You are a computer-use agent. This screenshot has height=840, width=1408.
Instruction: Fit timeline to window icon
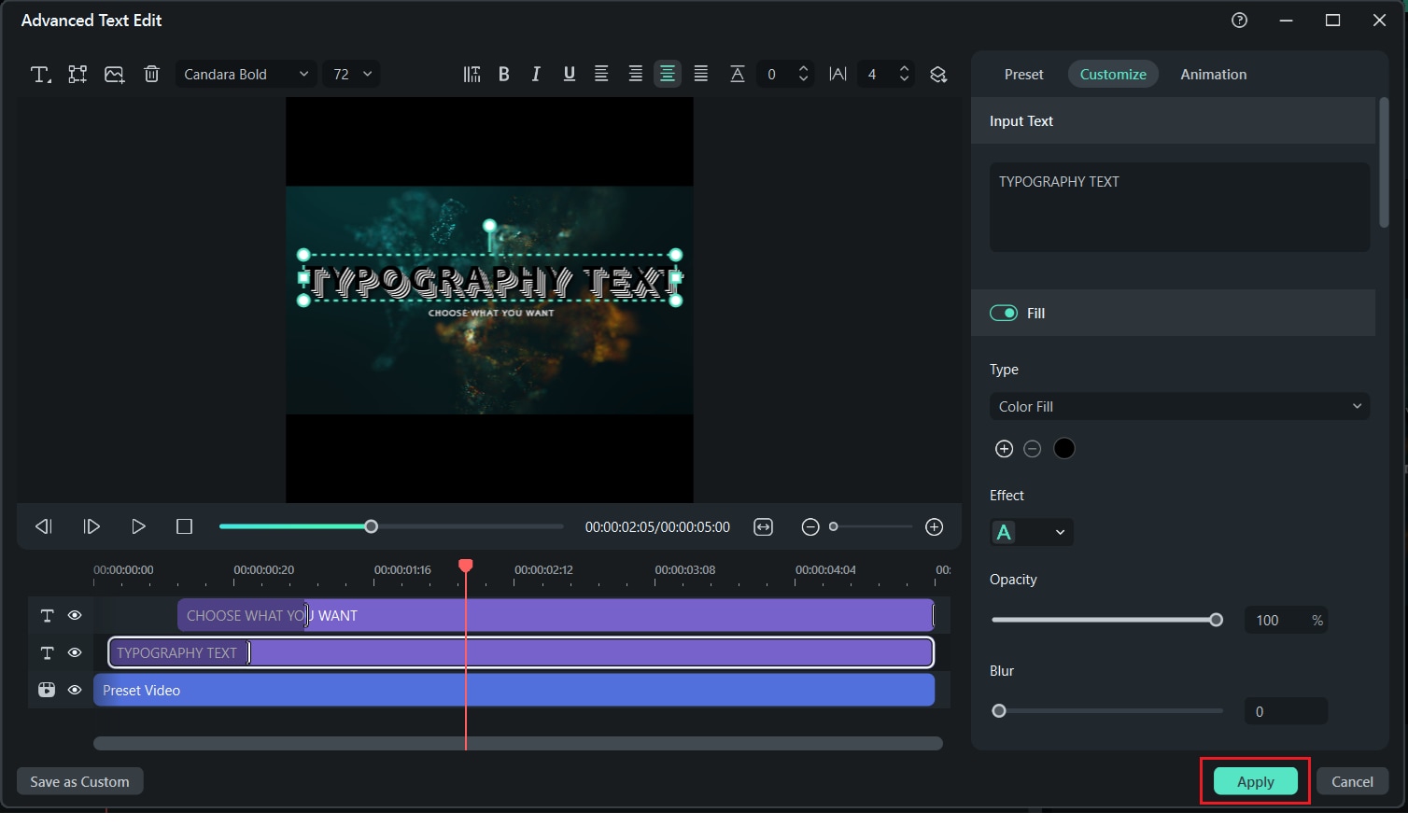pyautogui.click(x=763, y=527)
